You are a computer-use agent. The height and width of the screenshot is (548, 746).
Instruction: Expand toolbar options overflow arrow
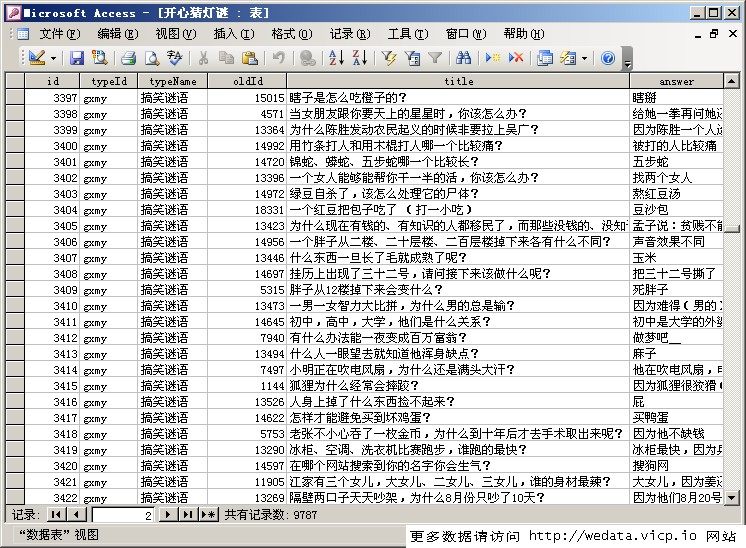coord(628,59)
